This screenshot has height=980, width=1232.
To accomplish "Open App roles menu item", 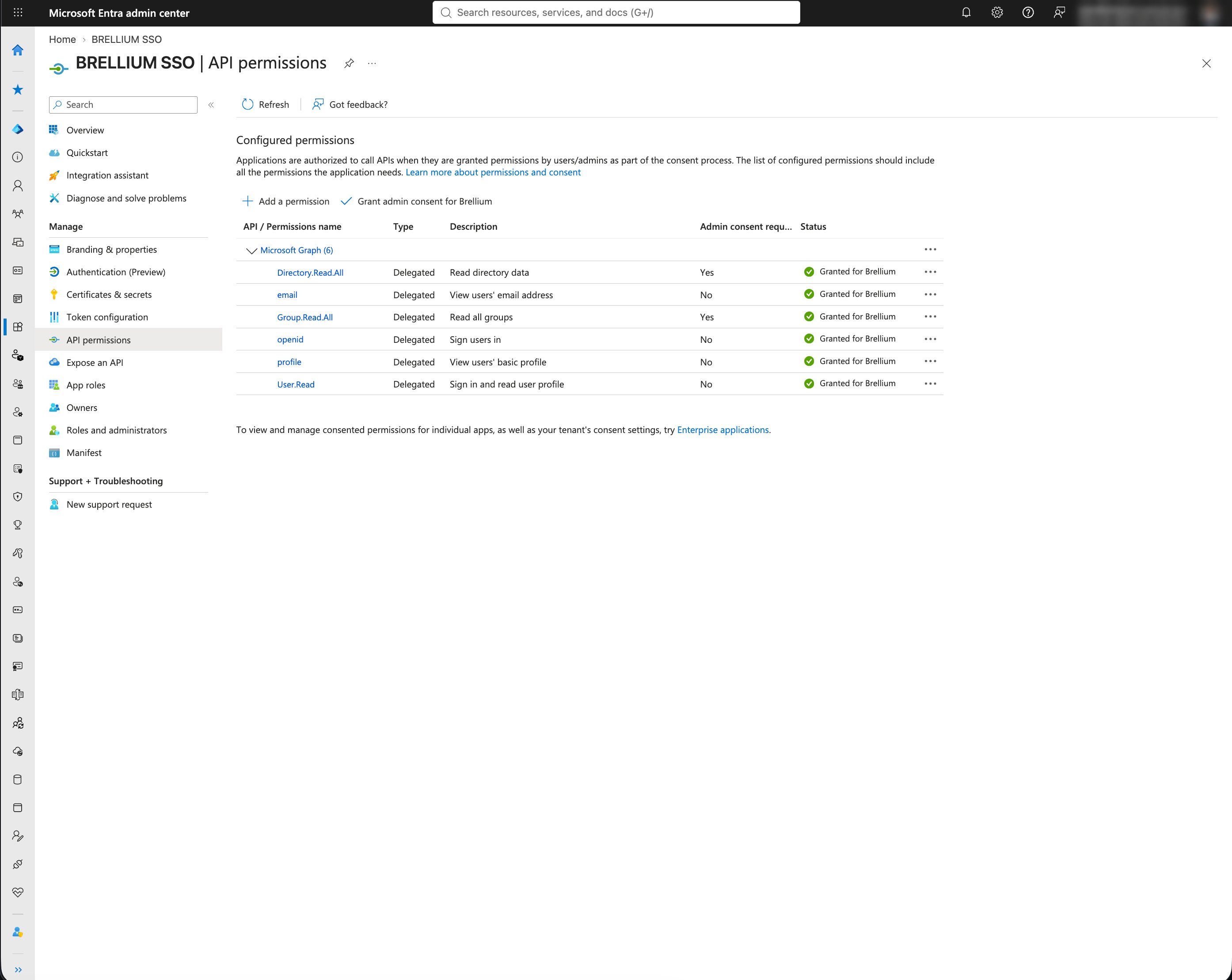I will click(86, 385).
